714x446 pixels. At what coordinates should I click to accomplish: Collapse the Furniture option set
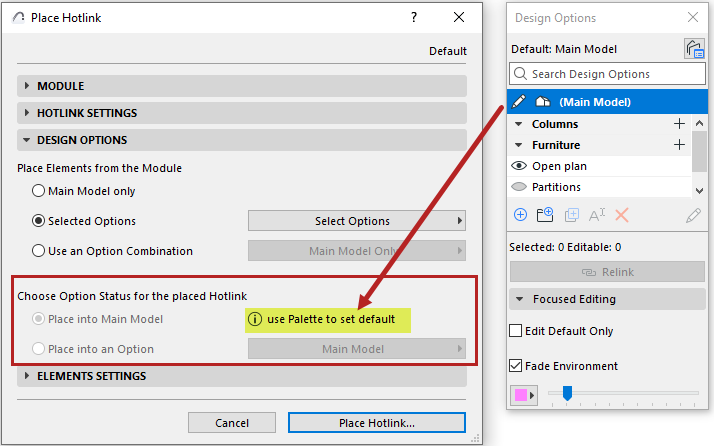point(518,145)
